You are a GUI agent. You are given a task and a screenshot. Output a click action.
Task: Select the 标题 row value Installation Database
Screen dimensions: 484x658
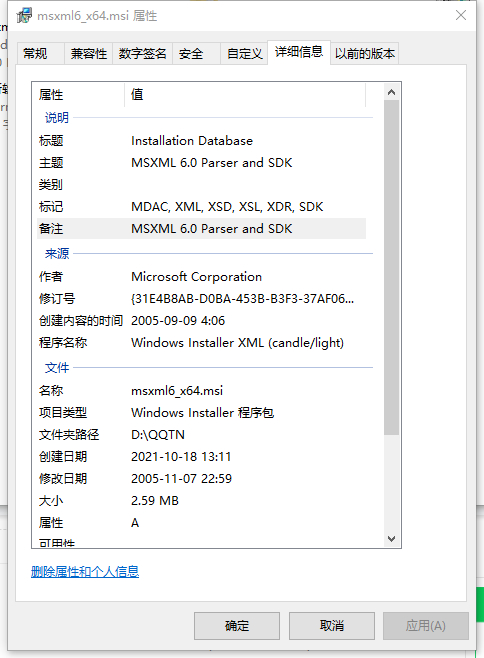[x=192, y=141]
